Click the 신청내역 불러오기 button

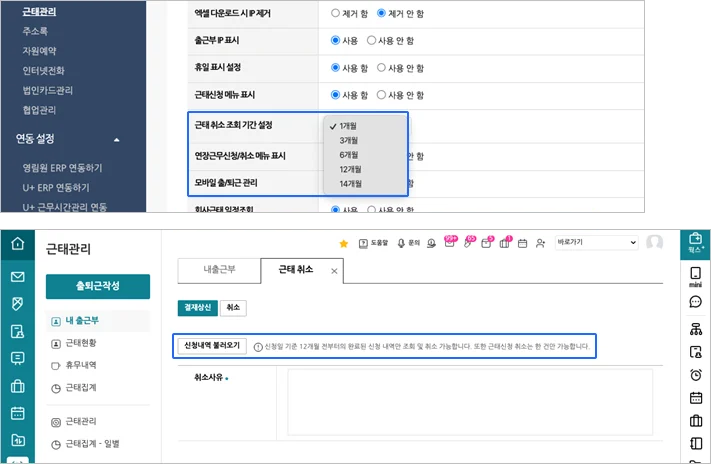210,346
